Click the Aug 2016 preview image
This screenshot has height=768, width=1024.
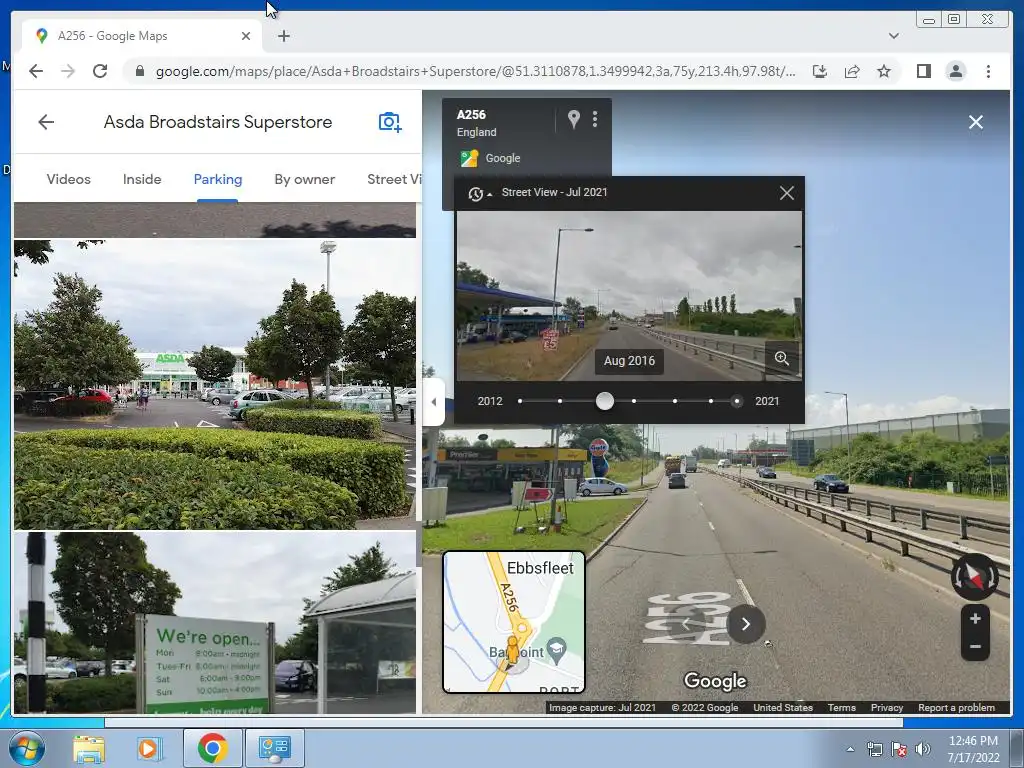(628, 296)
